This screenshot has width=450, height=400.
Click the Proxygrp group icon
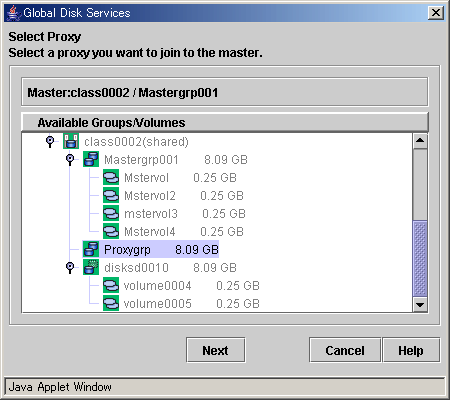pyautogui.click(x=91, y=249)
